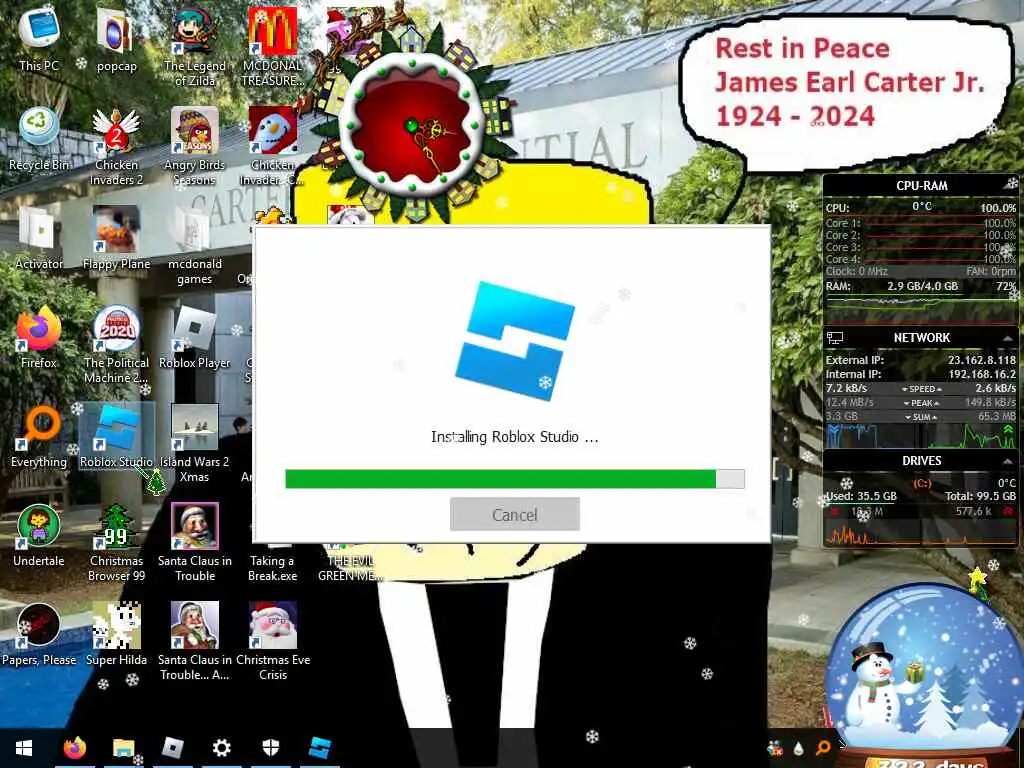
Task: Select The Legend of Zilda shortcut
Action: [195, 46]
